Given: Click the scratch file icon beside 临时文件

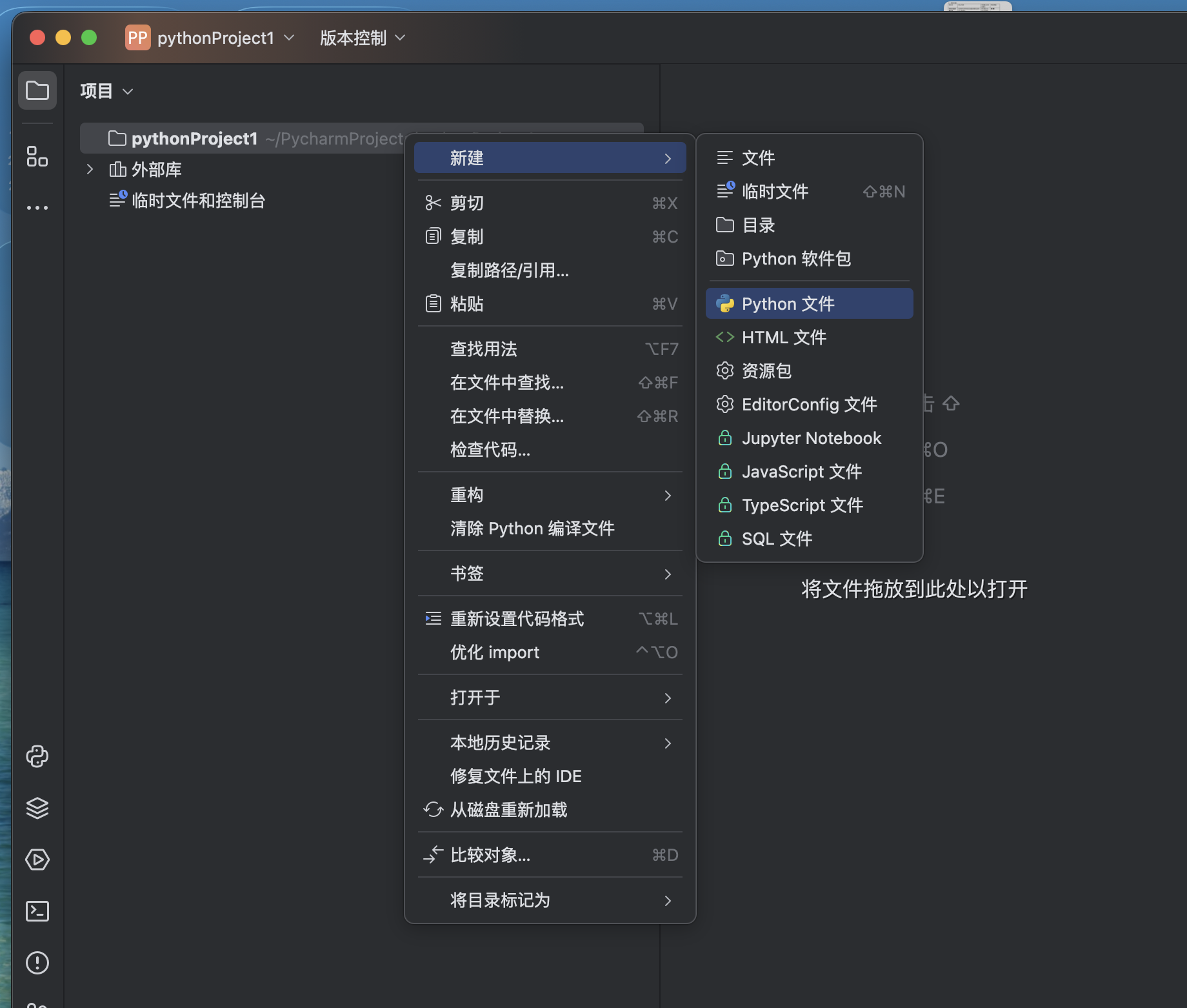Looking at the screenshot, I should 726,190.
